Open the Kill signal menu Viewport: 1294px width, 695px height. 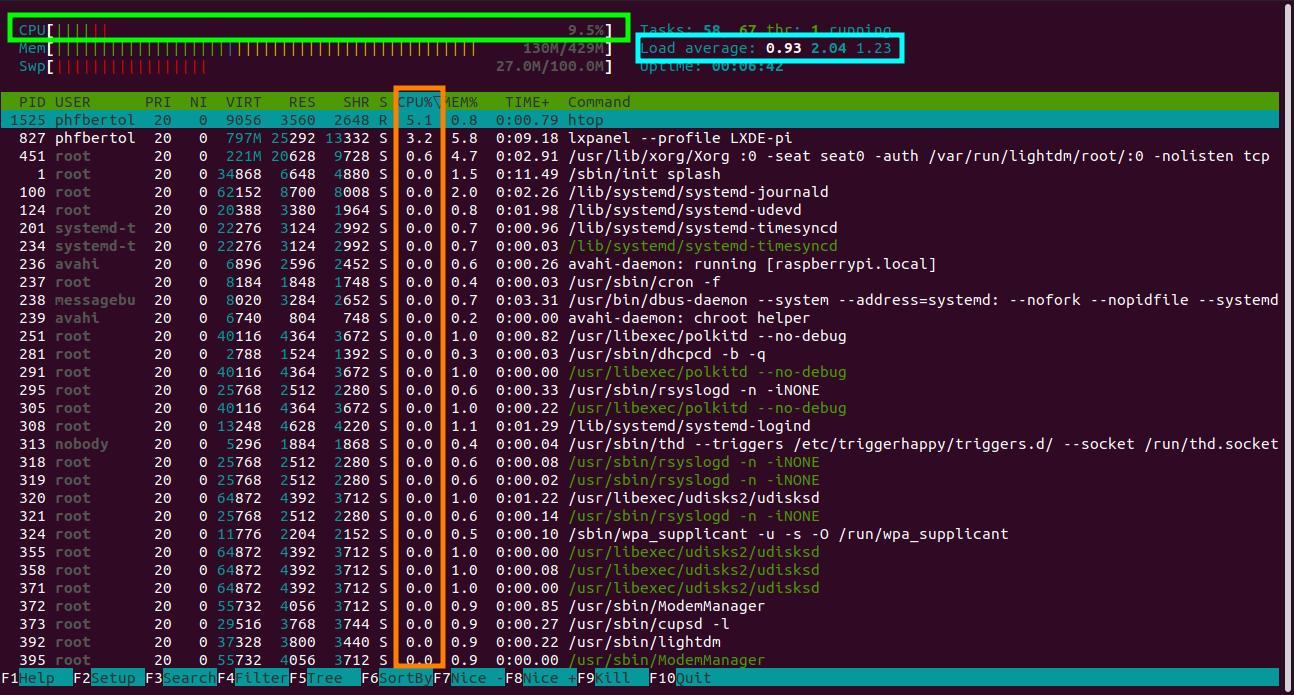pyautogui.click(x=605, y=678)
